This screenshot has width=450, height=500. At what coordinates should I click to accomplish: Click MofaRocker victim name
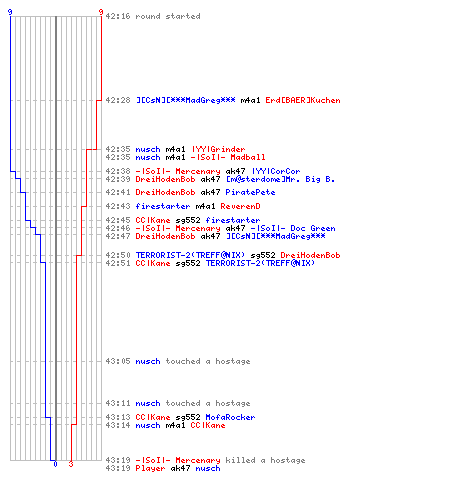230,417
